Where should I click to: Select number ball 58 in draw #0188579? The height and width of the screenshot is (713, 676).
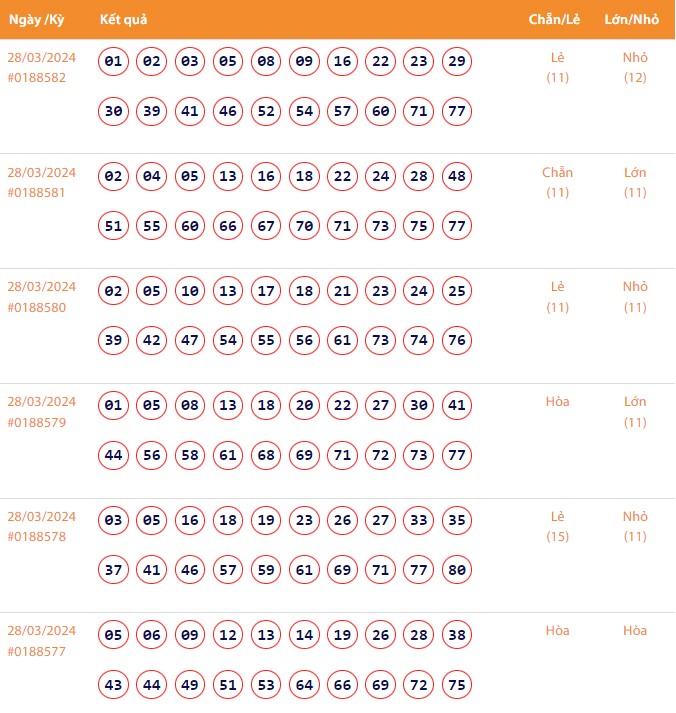tap(190, 455)
